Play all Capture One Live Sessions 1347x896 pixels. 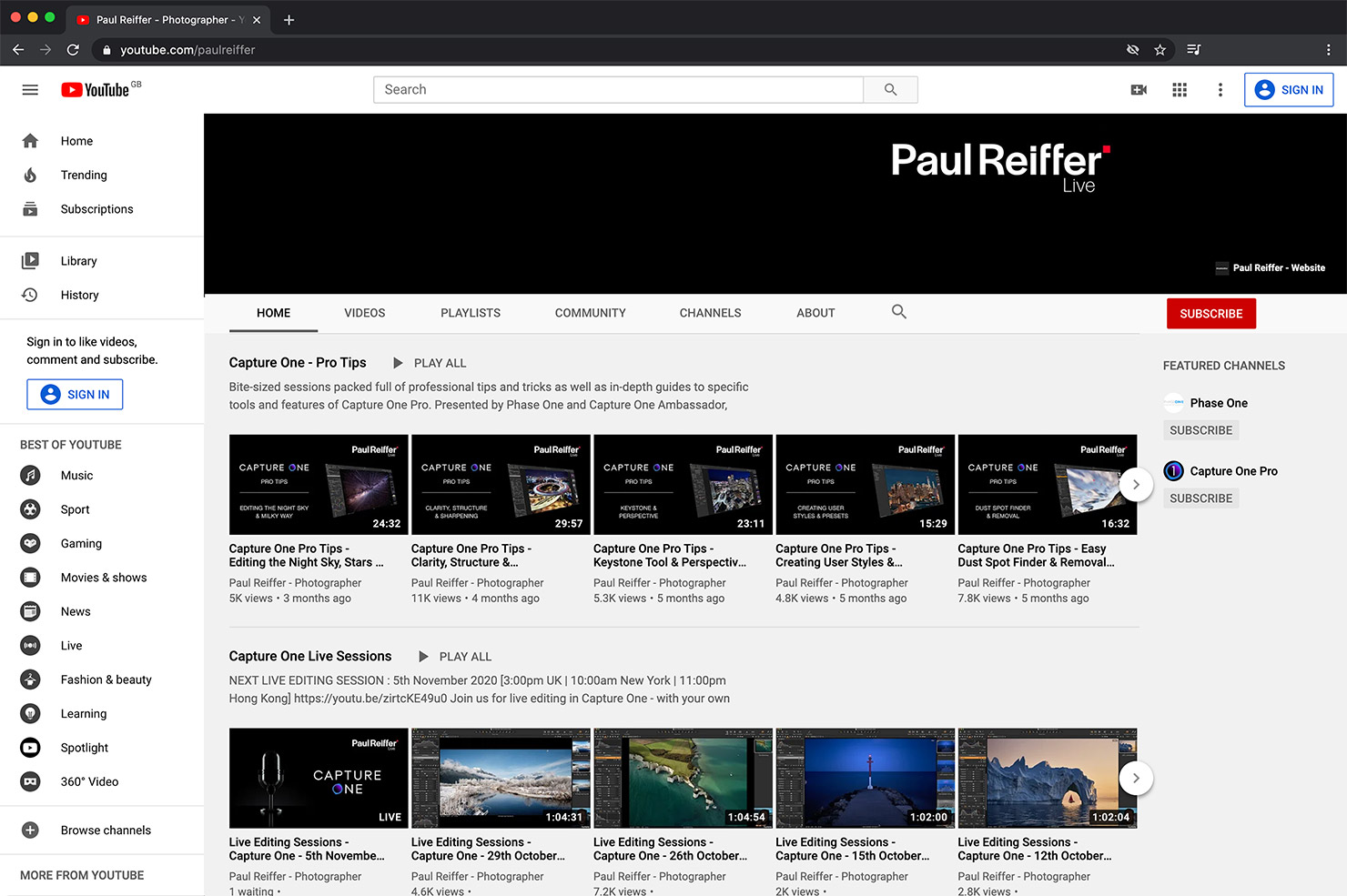coord(454,657)
